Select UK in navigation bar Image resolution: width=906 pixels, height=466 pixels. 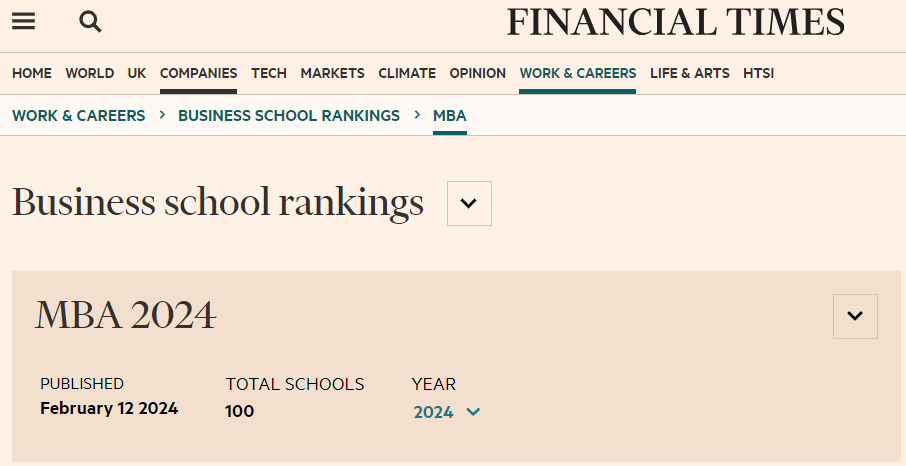click(x=137, y=73)
